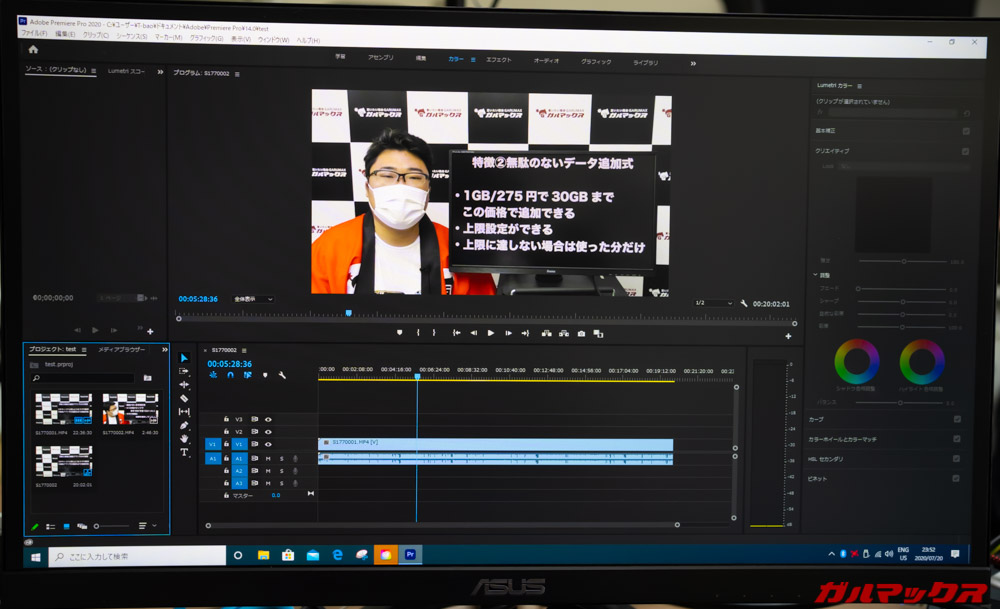Open timeline display settings wrench
Viewport: 1000px width, 609px height.
(x=282, y=375)
